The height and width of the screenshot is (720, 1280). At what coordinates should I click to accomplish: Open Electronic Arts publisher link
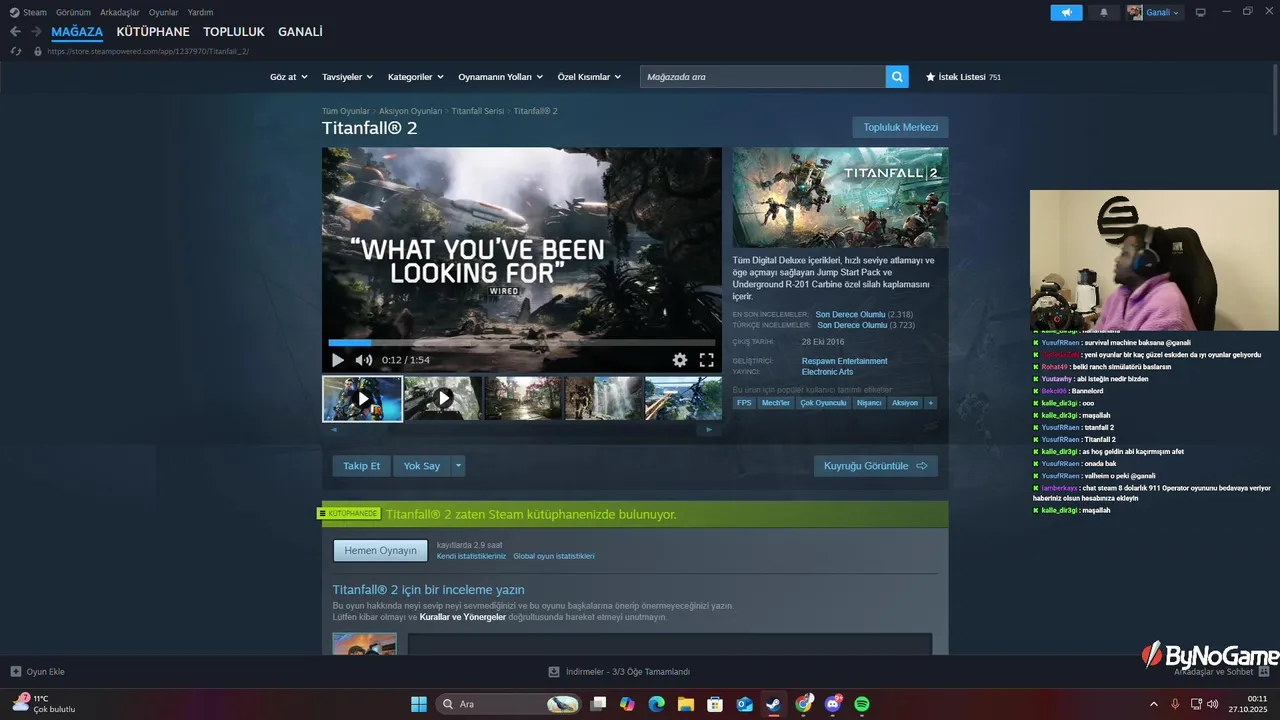[x=827, y=372]
